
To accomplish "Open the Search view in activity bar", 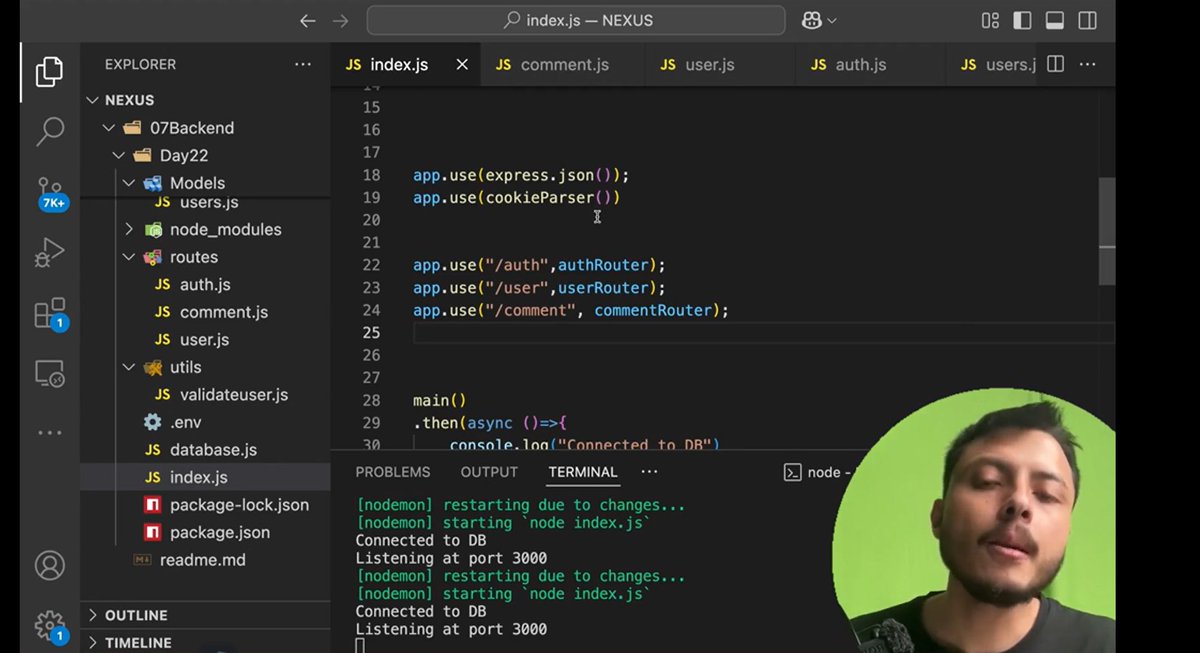I will [x=49, y=130].
